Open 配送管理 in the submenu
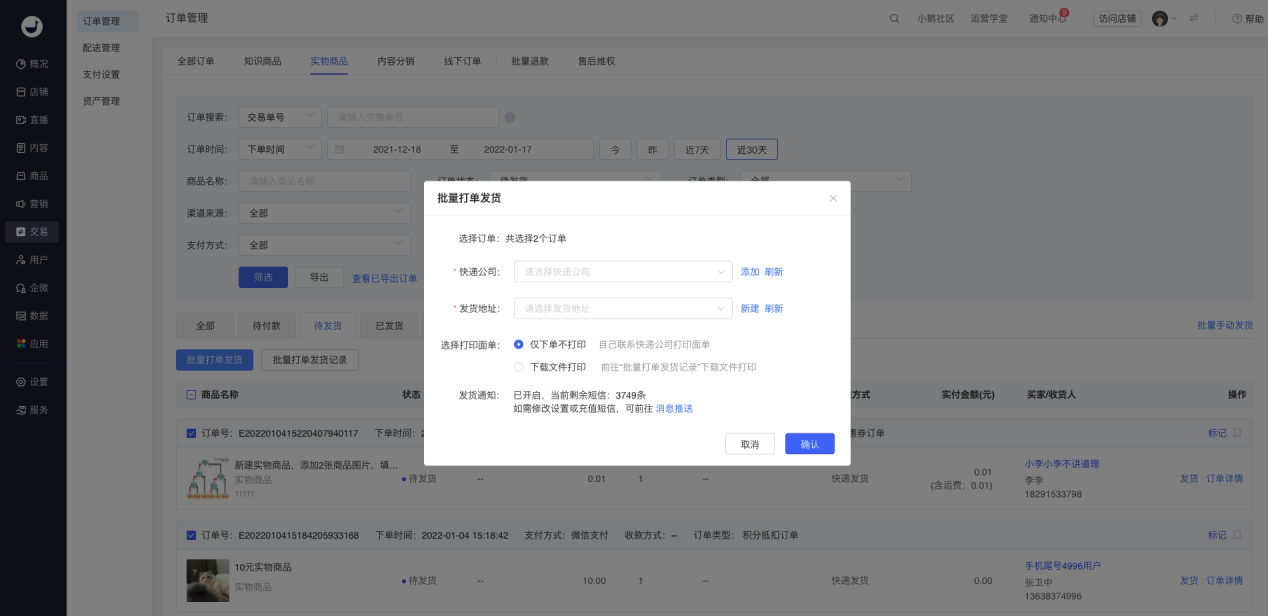The width and height of the screenshot is (1268, 616). (x=101, y=47)
